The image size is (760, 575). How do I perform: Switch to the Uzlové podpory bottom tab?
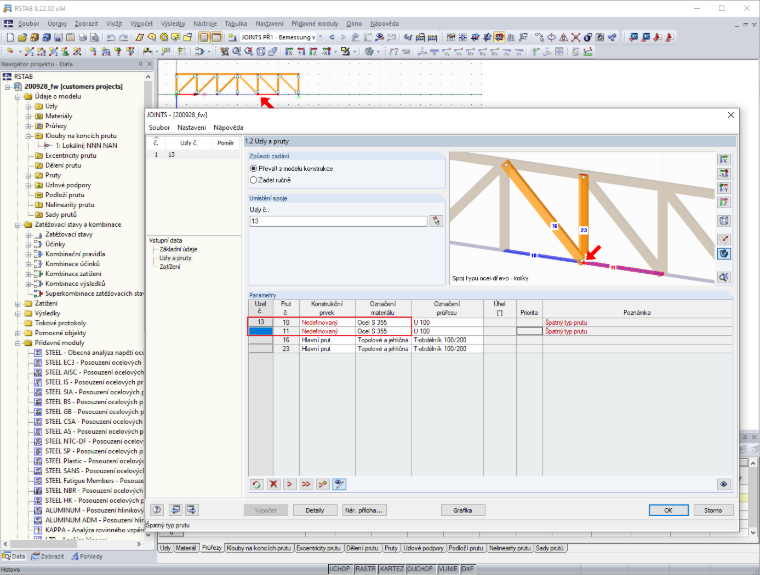click(423, 548)
